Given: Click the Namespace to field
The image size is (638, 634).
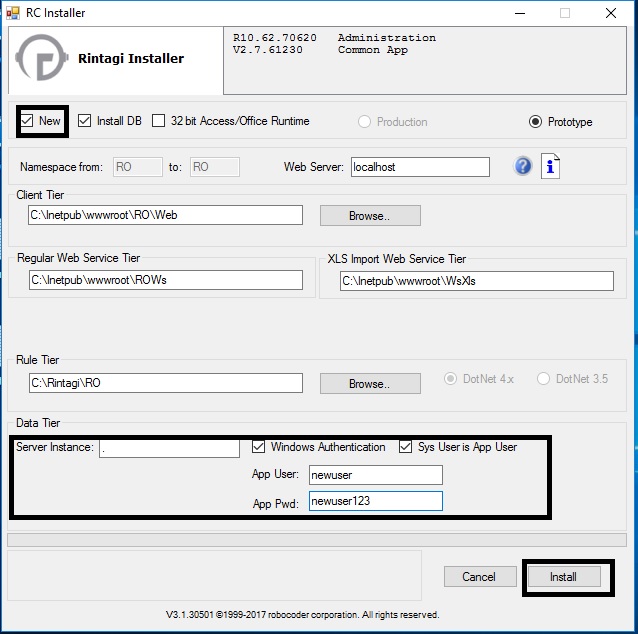Looking at the screenshot, I should click(214, 167).
